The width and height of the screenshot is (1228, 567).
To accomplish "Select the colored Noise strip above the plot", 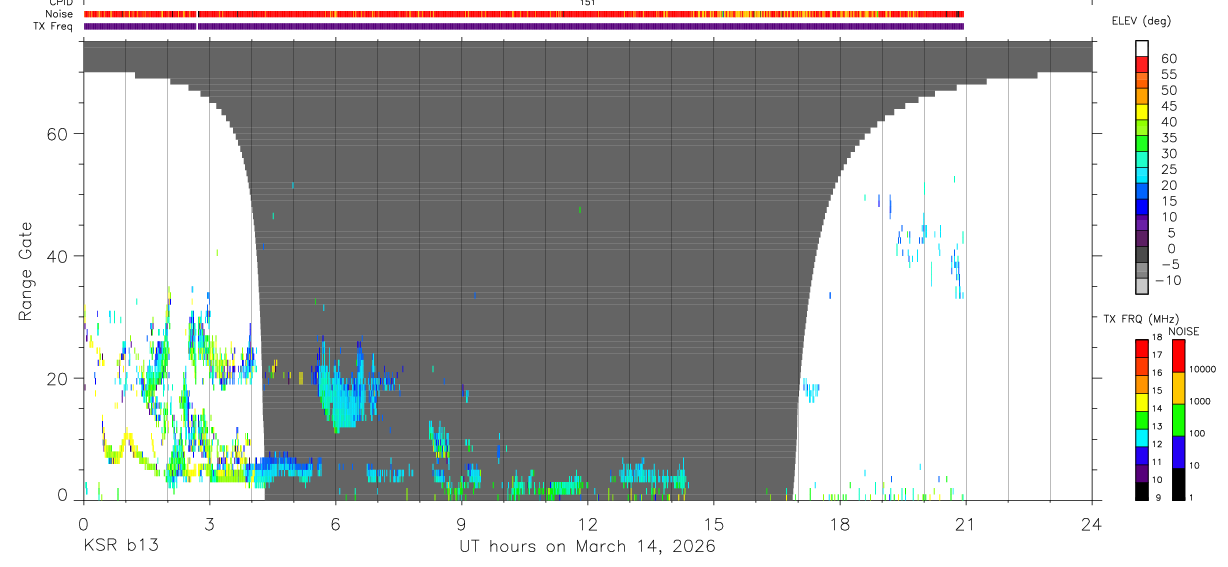I will [x=523, y=14].
